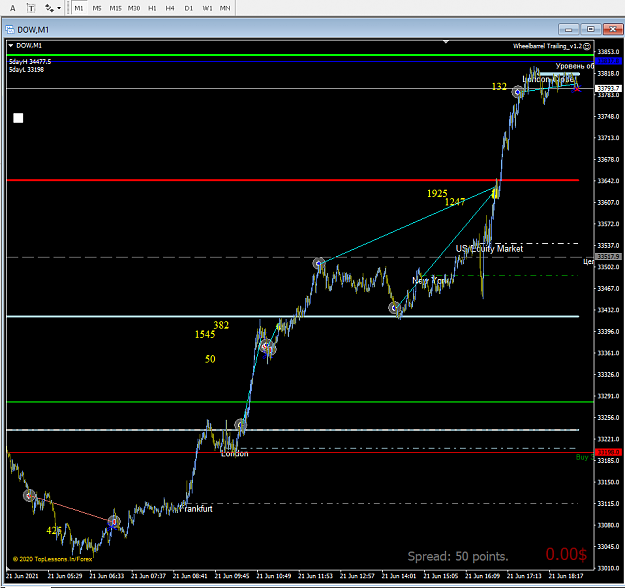Click the 33642.0 price scale value
Viewport: 625px width, 588px height.
click(x=608, y=181)
